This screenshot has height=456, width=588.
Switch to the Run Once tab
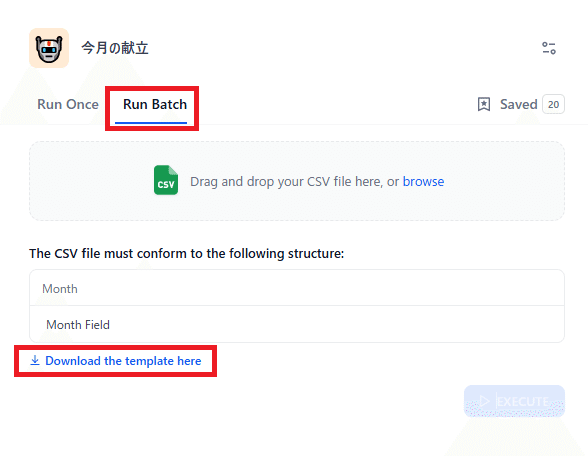tap(68, 104)
